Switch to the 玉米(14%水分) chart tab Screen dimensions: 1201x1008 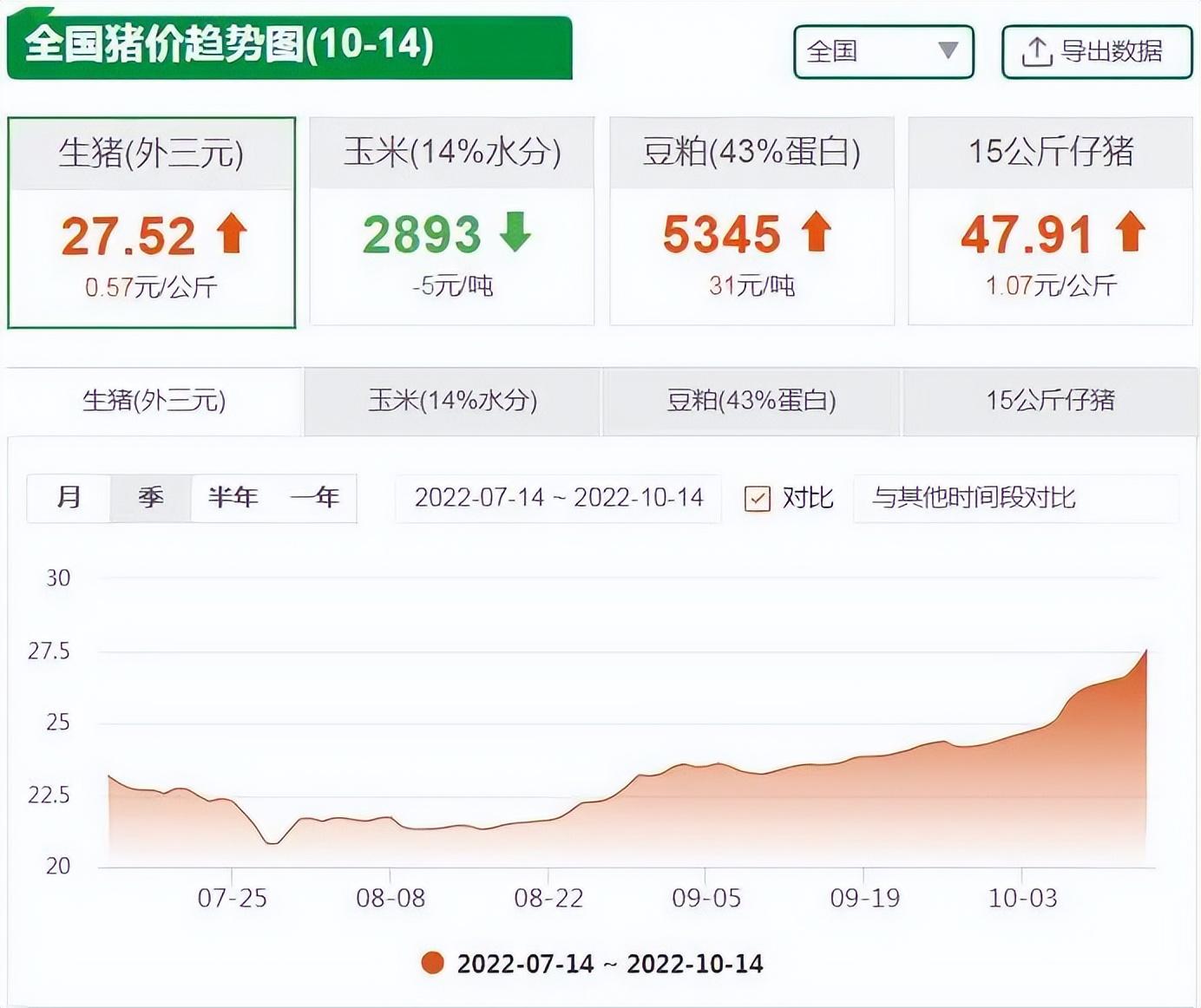tap(452, 401)
